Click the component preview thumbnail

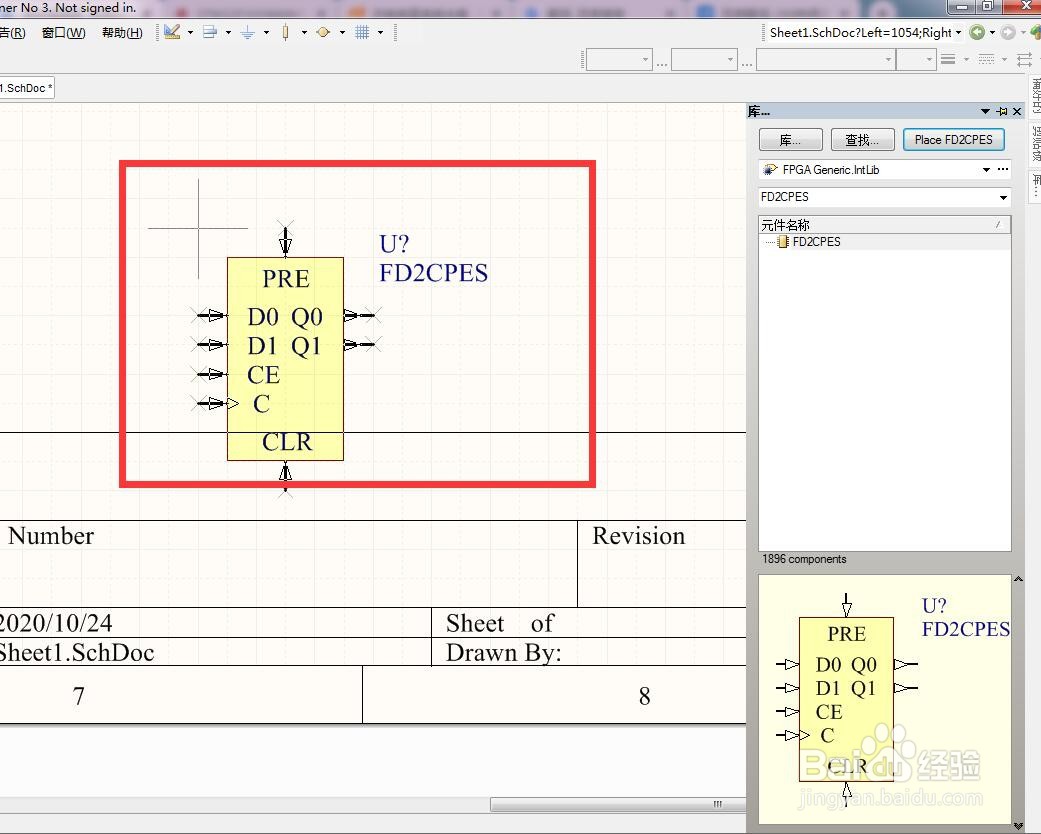(x=884, y=699)
